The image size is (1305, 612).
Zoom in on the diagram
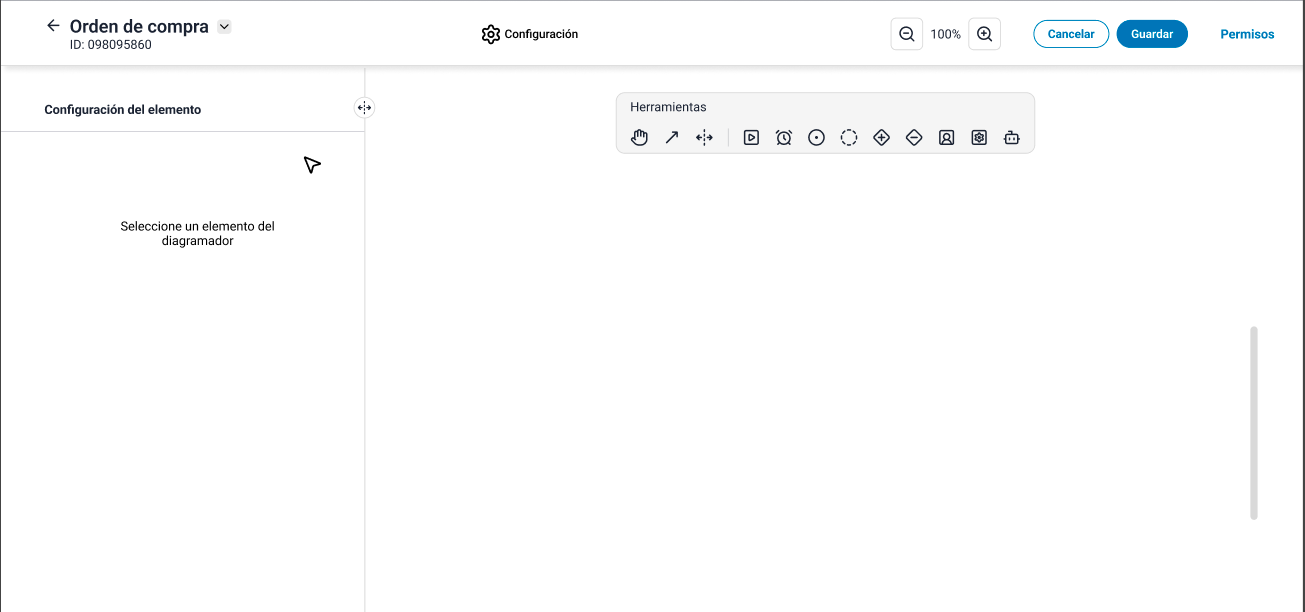point(984,34)
